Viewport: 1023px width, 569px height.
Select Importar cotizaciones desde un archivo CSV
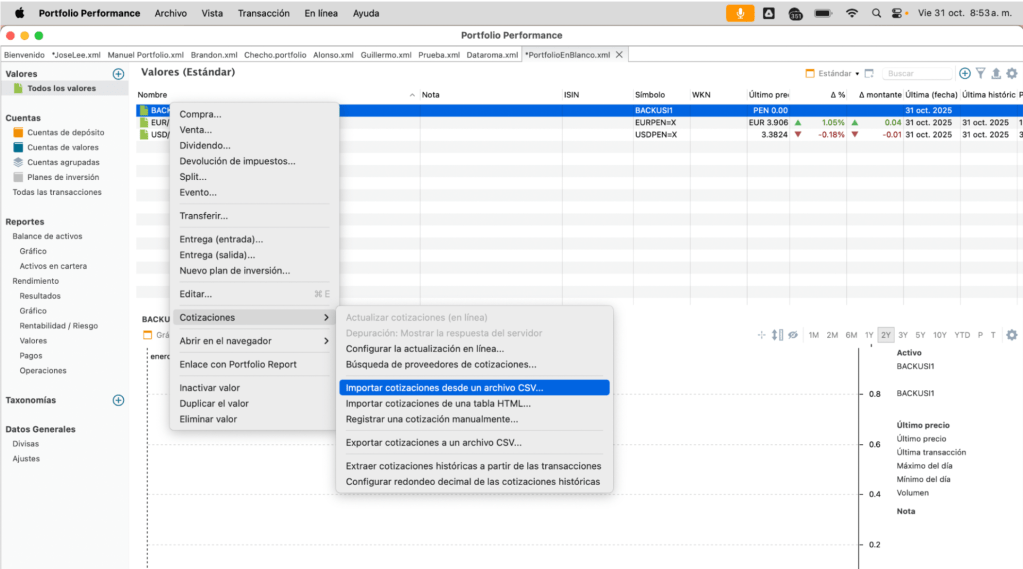[x=444, y=387]
